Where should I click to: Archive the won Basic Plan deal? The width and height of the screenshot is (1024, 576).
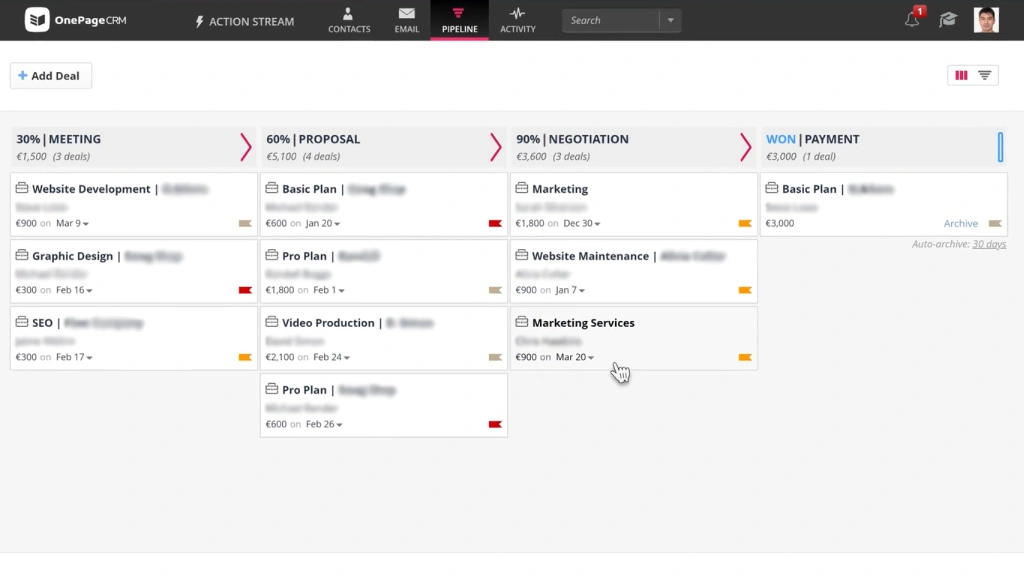tap(961, 223)
